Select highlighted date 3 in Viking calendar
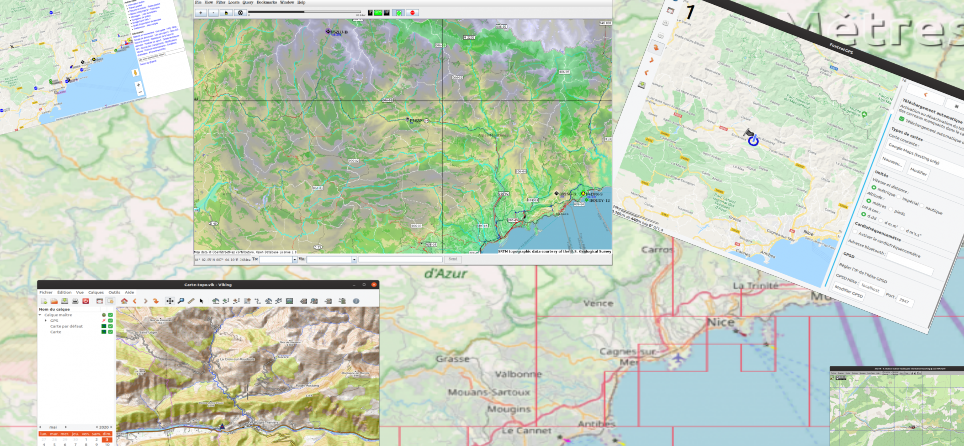The image size is (964, 446). [x=107, y=440]
